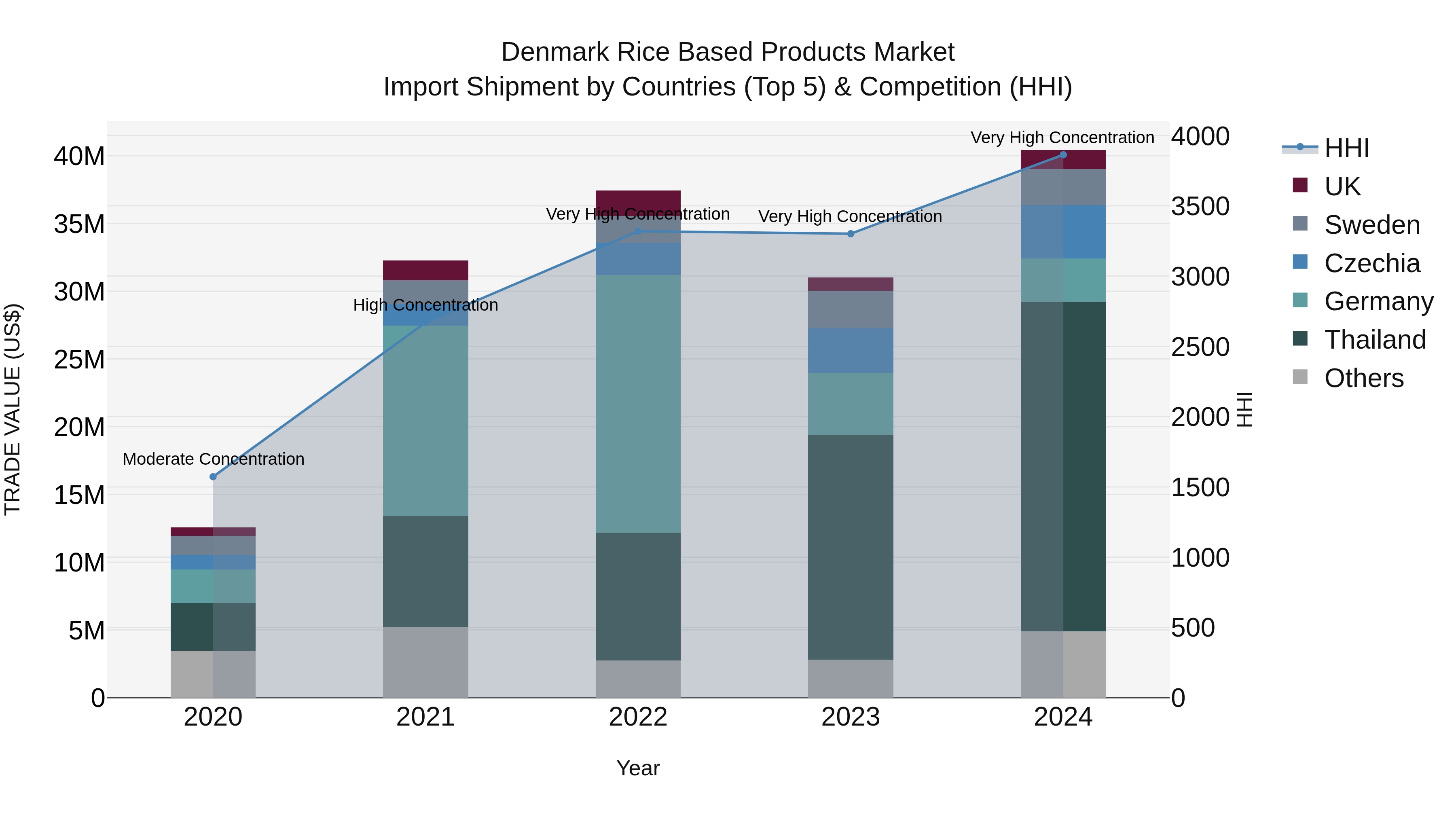1456x819 pixels.
Task: Click the Thailand segment in the 2021 bar
Action: pos(425,571)
